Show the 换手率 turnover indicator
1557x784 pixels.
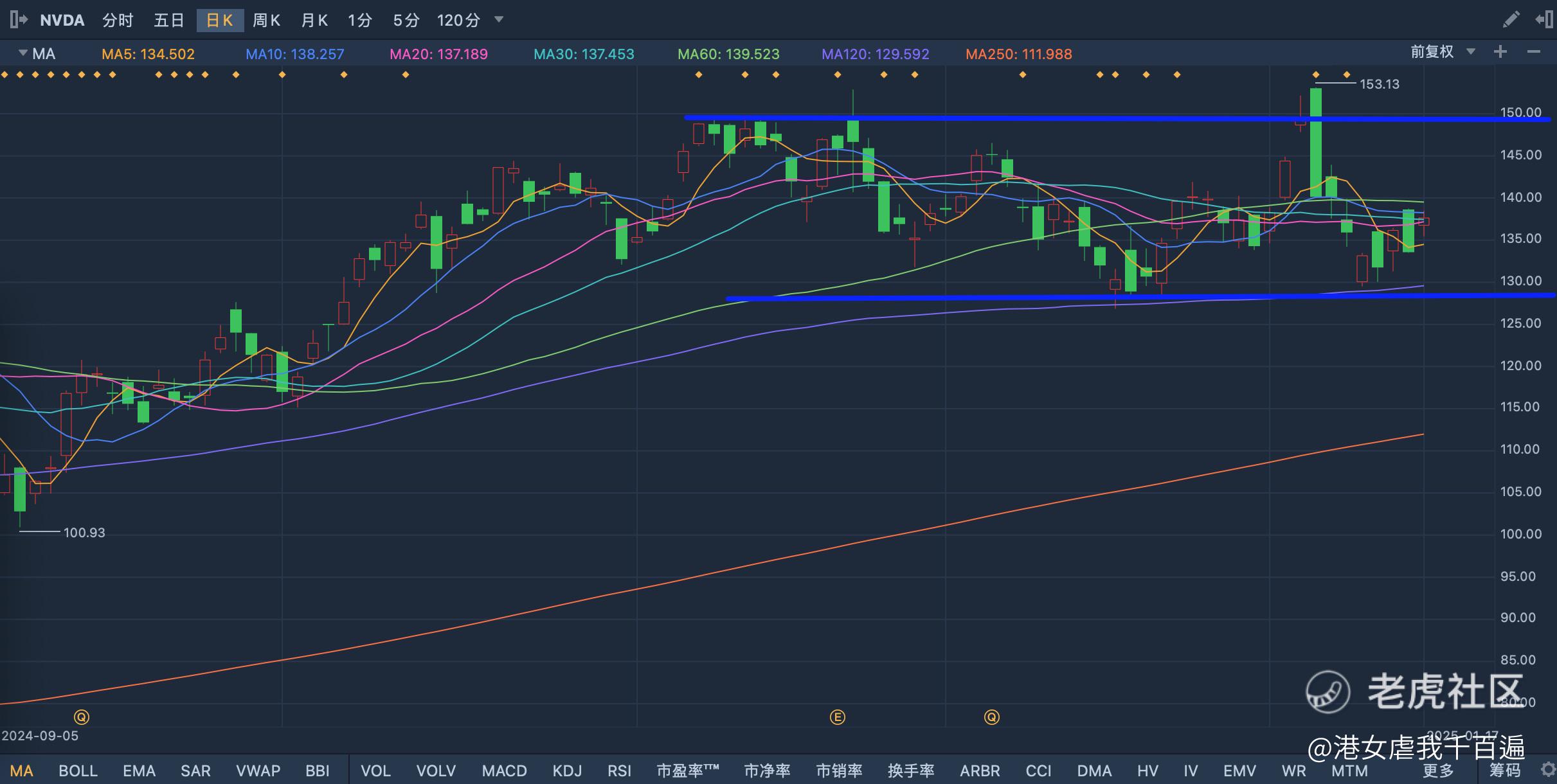tap(911, 771)
